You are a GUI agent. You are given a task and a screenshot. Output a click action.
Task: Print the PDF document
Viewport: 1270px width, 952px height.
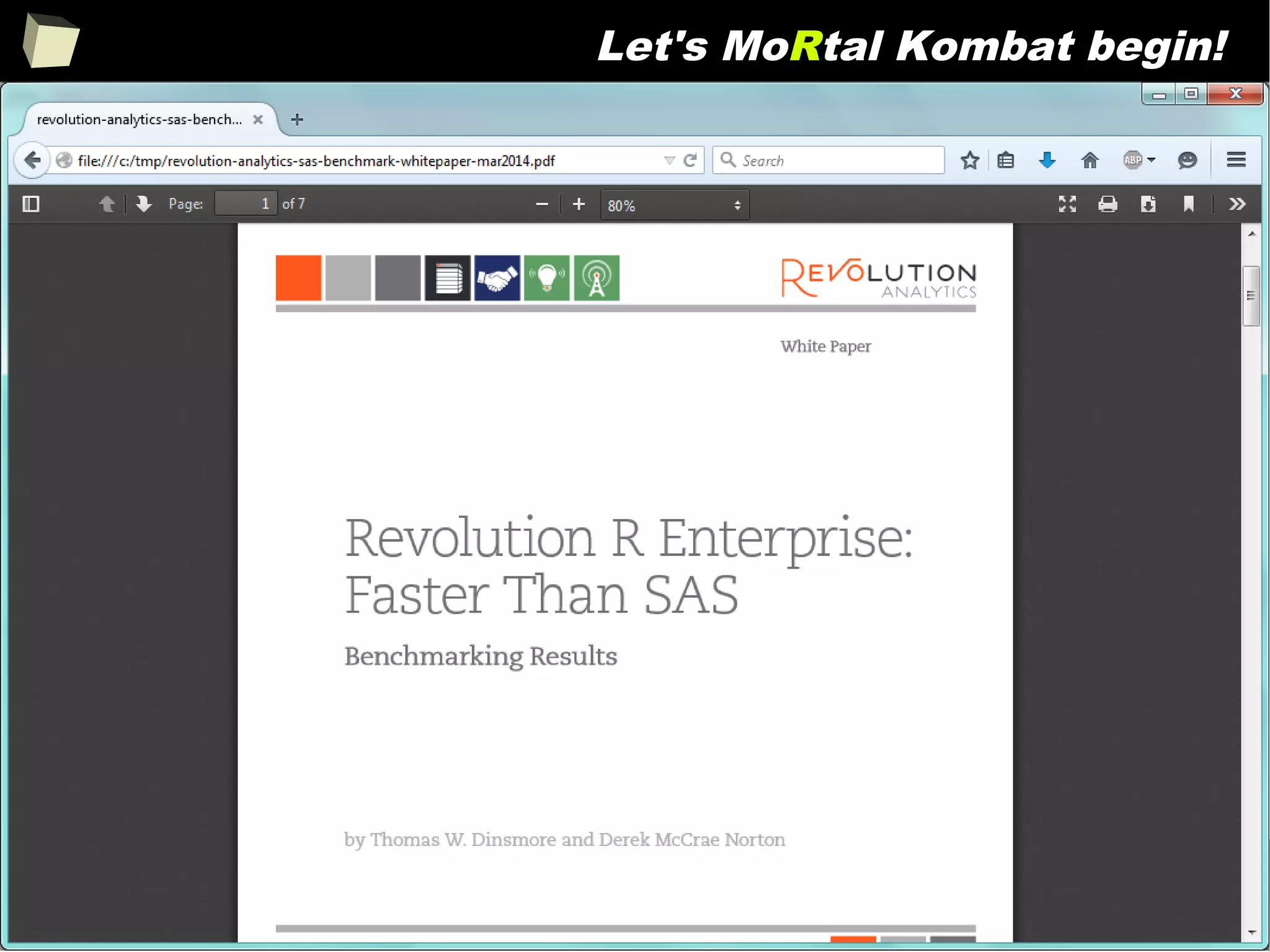[1108, 204]
